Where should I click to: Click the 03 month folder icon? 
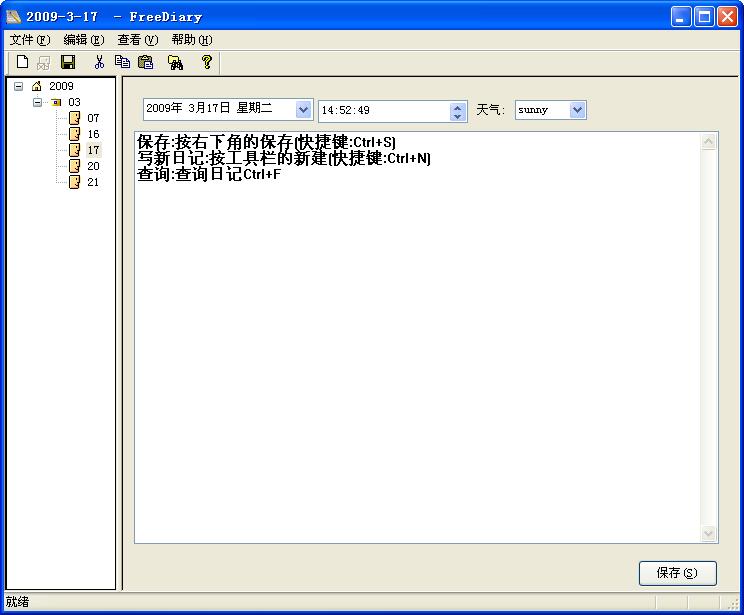(x=56, y=102)
